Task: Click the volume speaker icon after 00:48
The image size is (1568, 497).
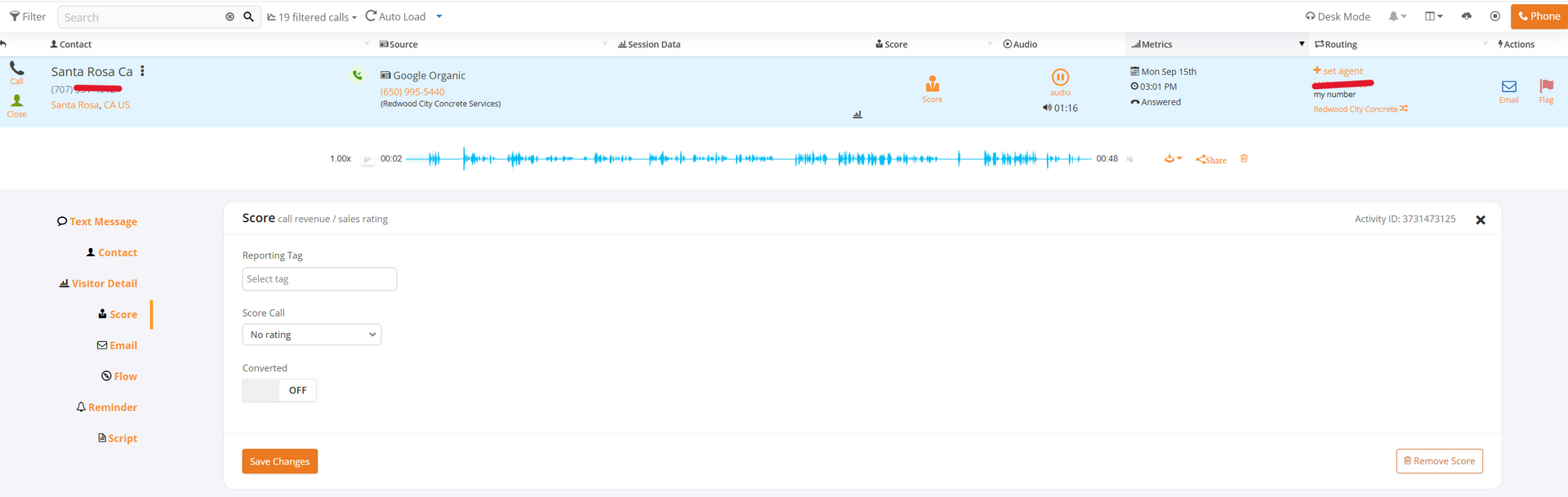Action: [1130, 159]
